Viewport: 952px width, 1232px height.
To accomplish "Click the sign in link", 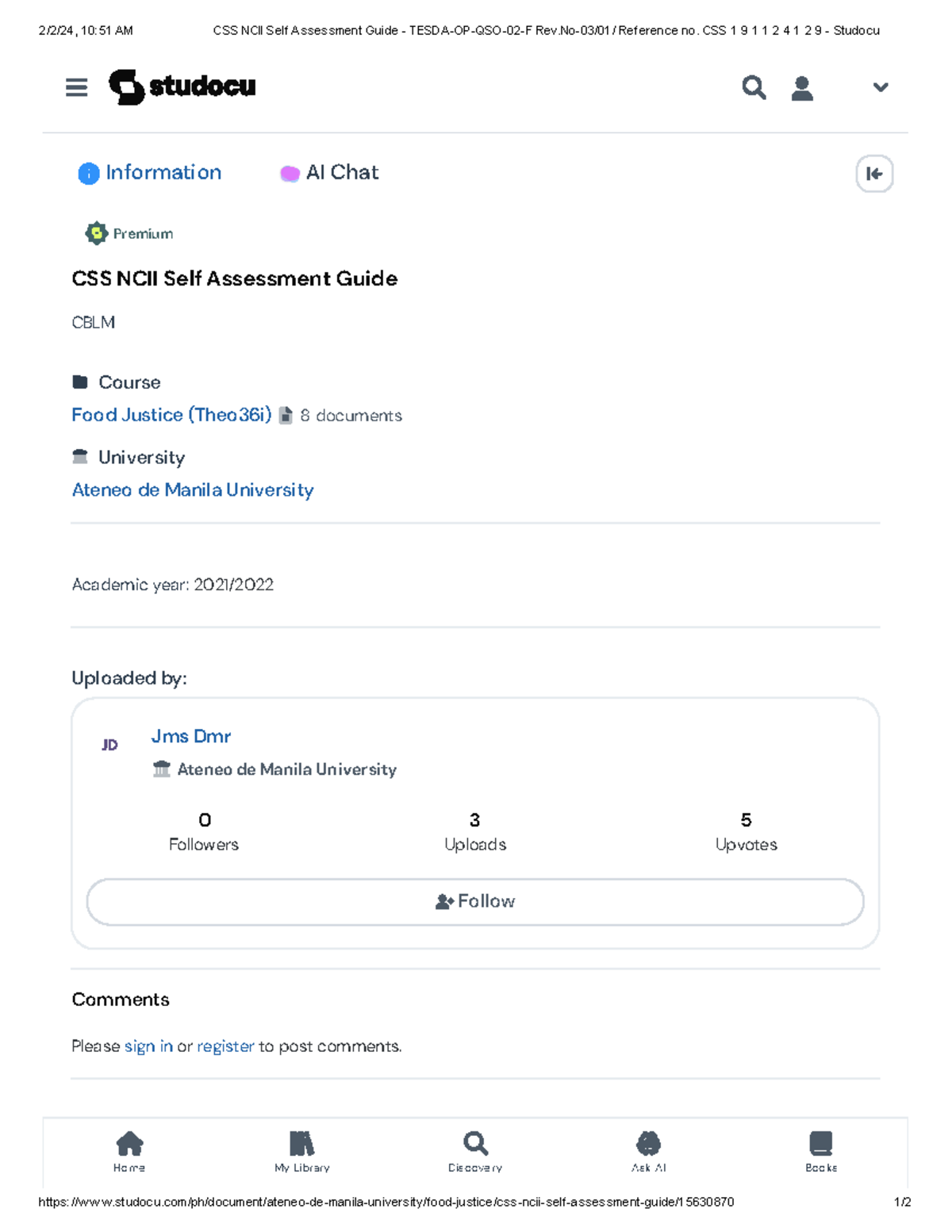I will [148, 1046].
